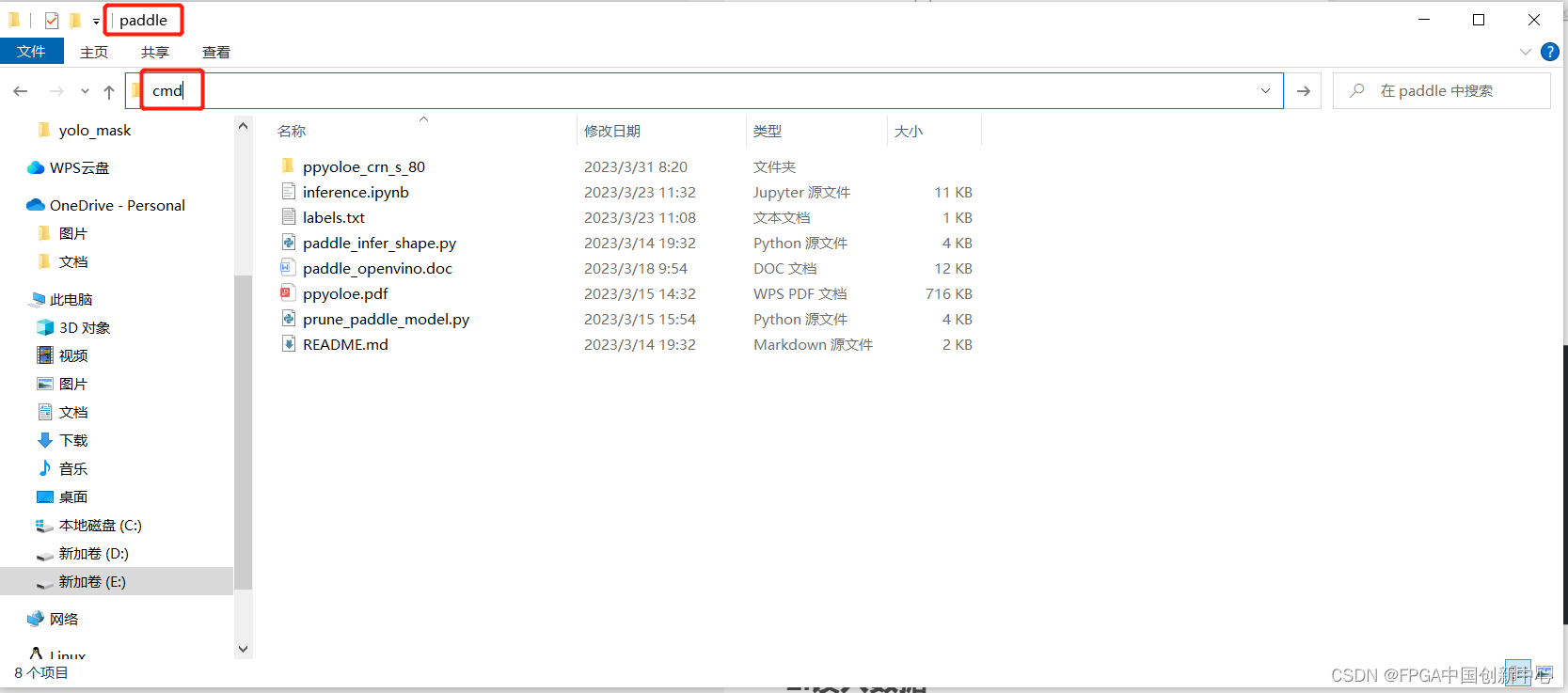Screen dimensions: 1568x693
Task: Click the search magnifier icon
Action: pos(1357,91)
